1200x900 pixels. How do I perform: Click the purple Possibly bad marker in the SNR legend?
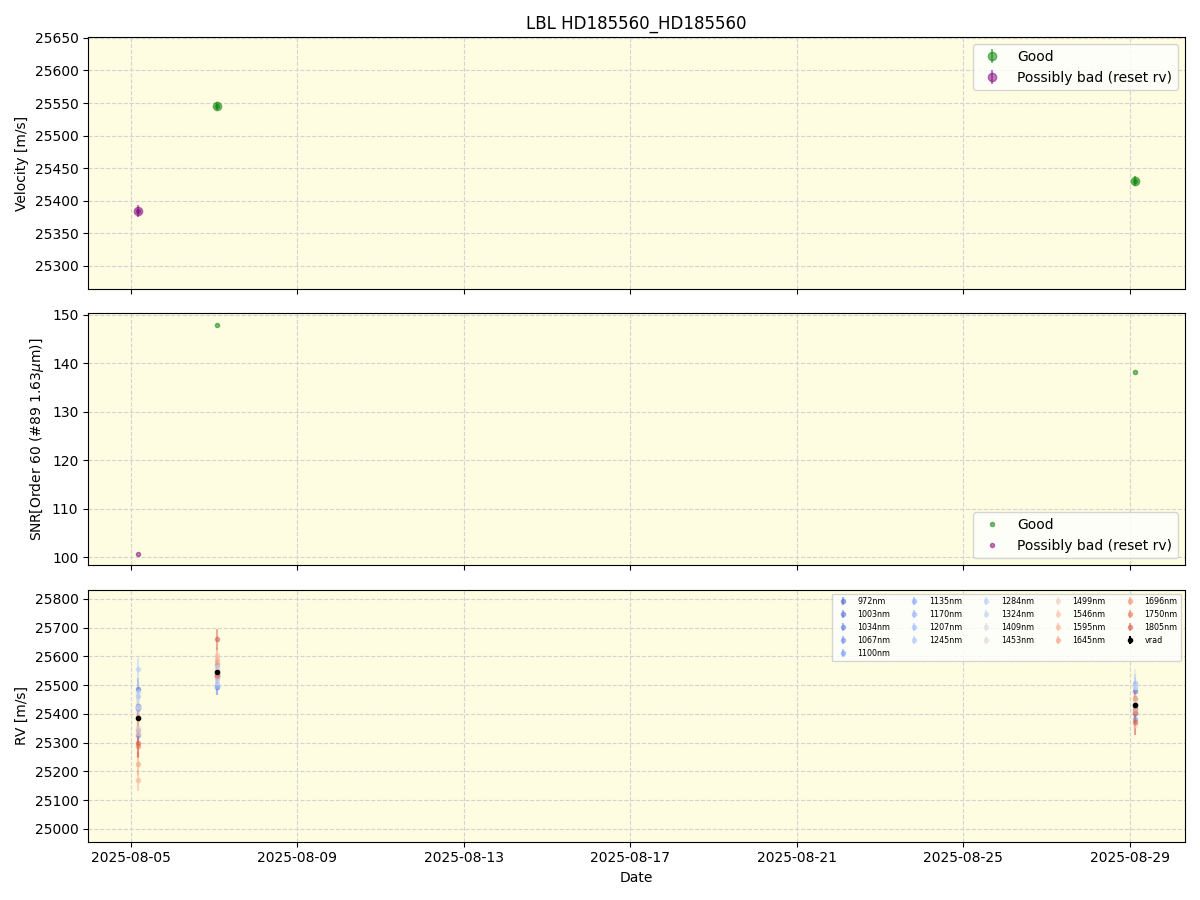point(992,545)
